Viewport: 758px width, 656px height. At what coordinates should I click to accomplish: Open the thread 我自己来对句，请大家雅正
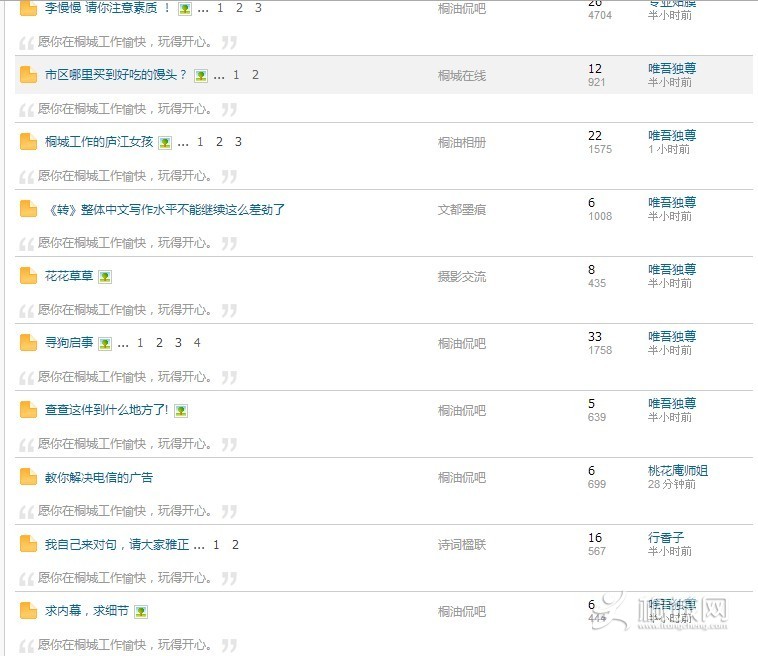117,544
